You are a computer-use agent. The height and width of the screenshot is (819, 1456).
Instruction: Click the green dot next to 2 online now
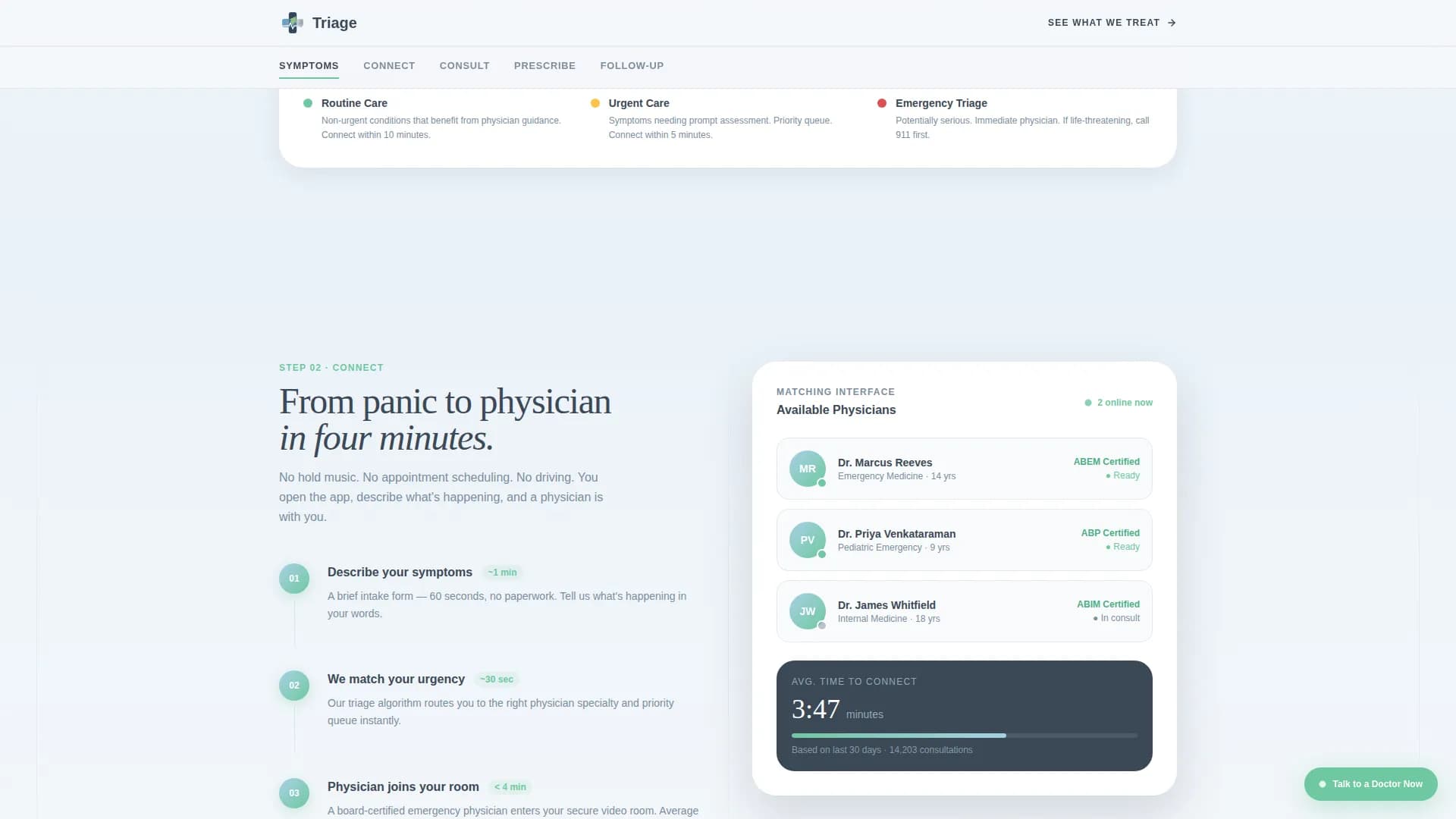click(x=1088, y=403)
